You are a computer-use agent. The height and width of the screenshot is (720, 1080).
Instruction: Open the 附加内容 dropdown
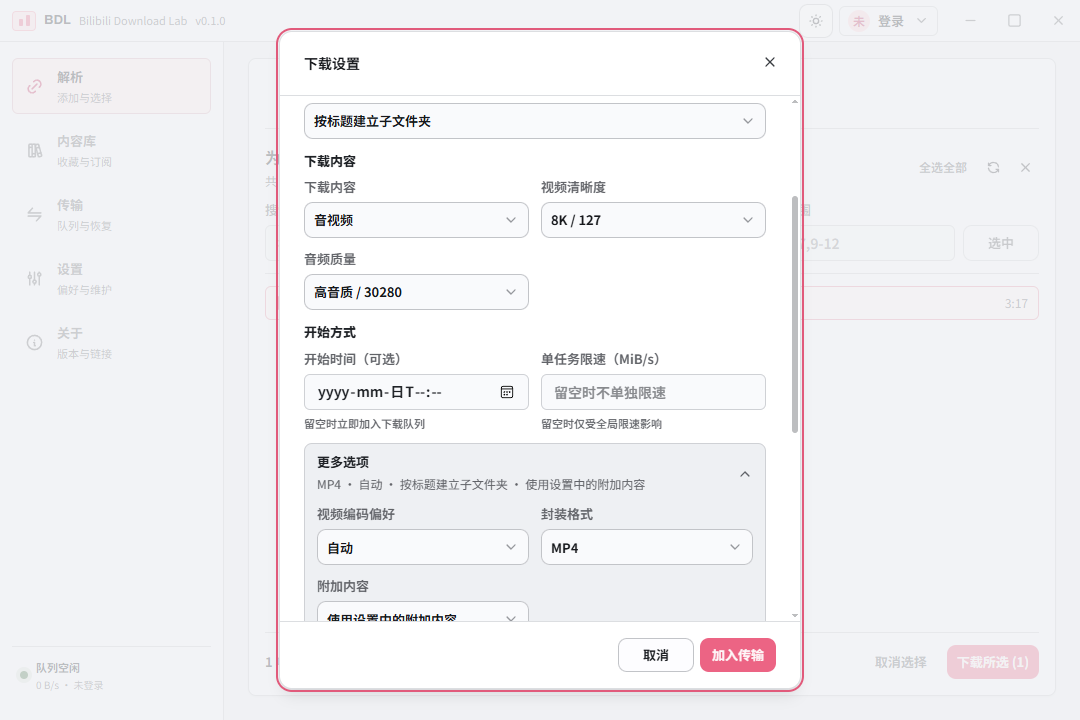pyautogui.click(x=422, y=612)
